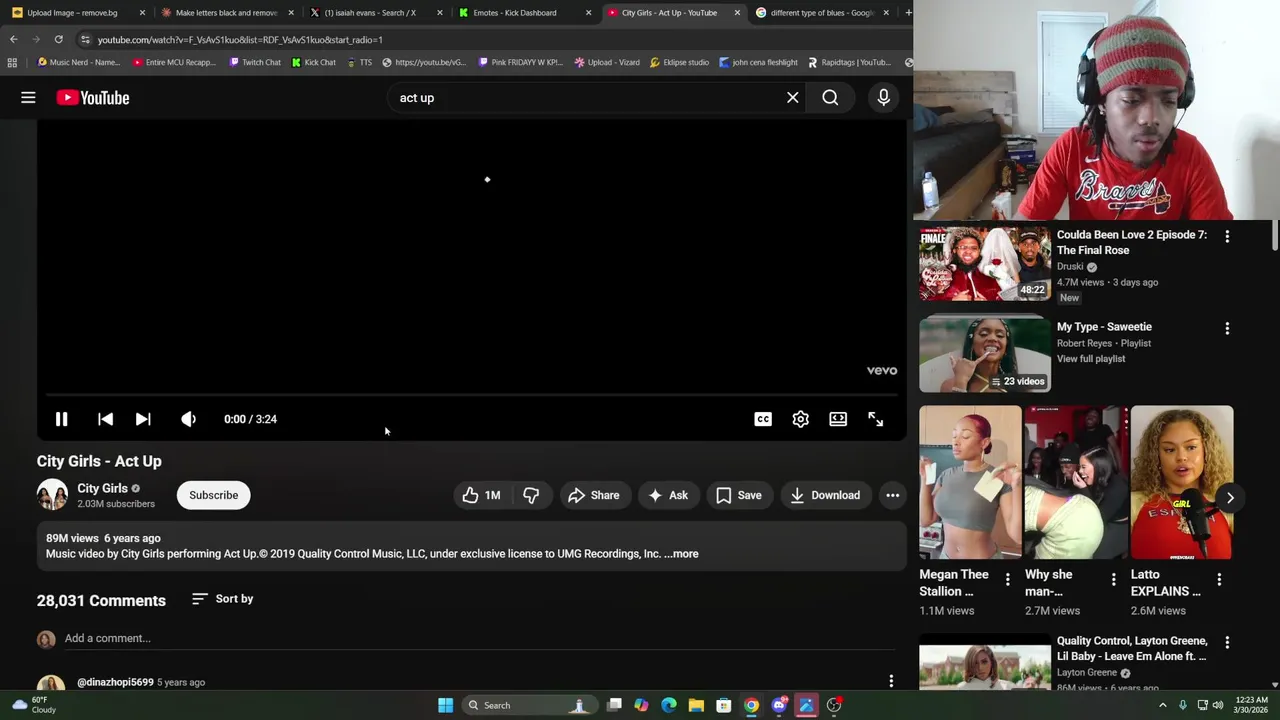
Task: Open the Ask AI button
Action: coord(669,495)
